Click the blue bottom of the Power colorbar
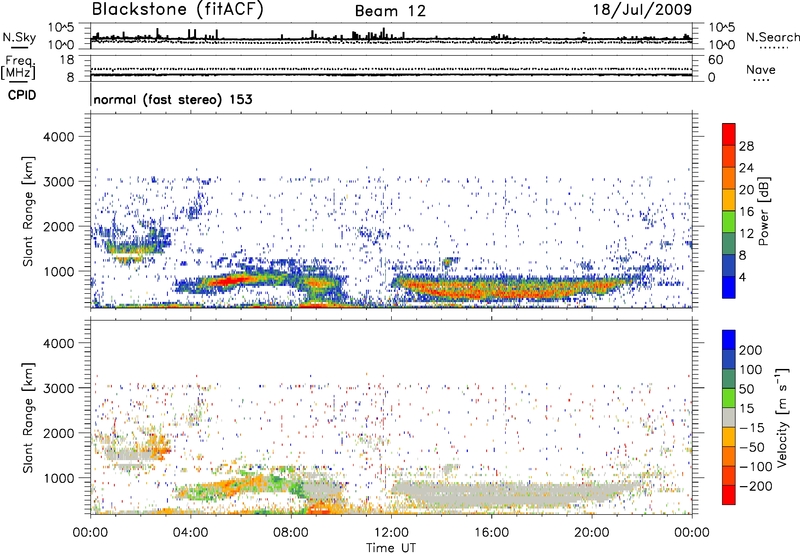The image size is (800, 554). [x=729, y=287]
